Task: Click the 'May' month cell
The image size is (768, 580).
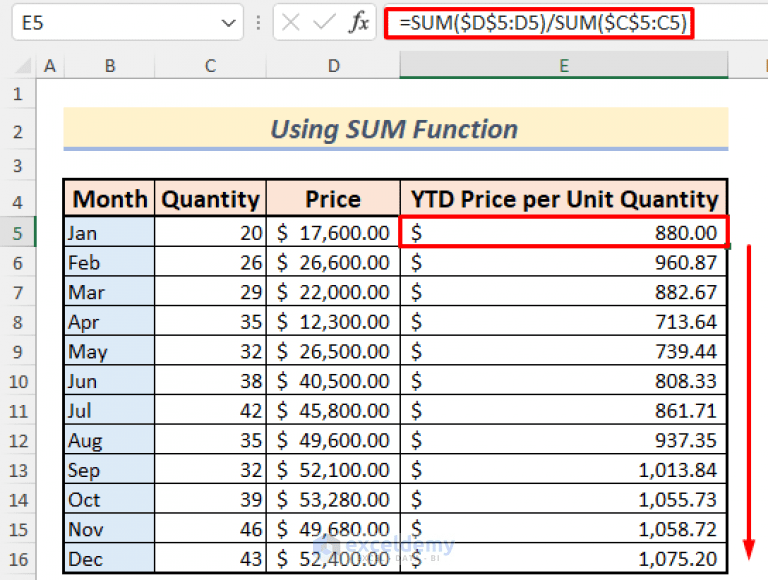Action: coord(110,351)
